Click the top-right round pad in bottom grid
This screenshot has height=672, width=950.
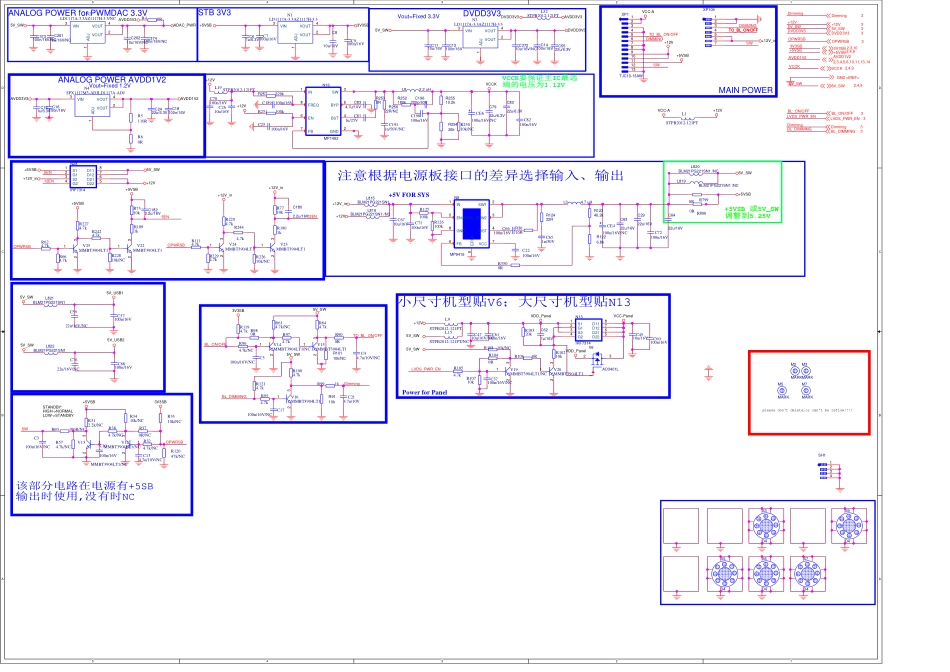850,525
